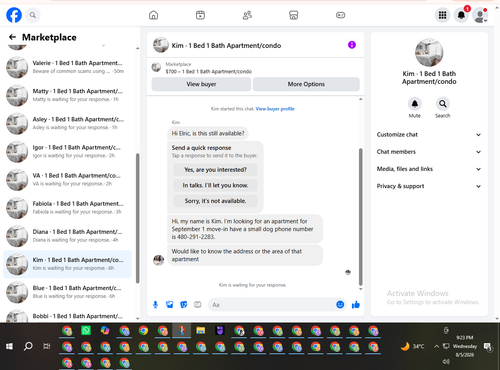Click Kim's message containing the phone number
Screen dimensions: 500x370
pyautogui.click(x=245, y=229)
